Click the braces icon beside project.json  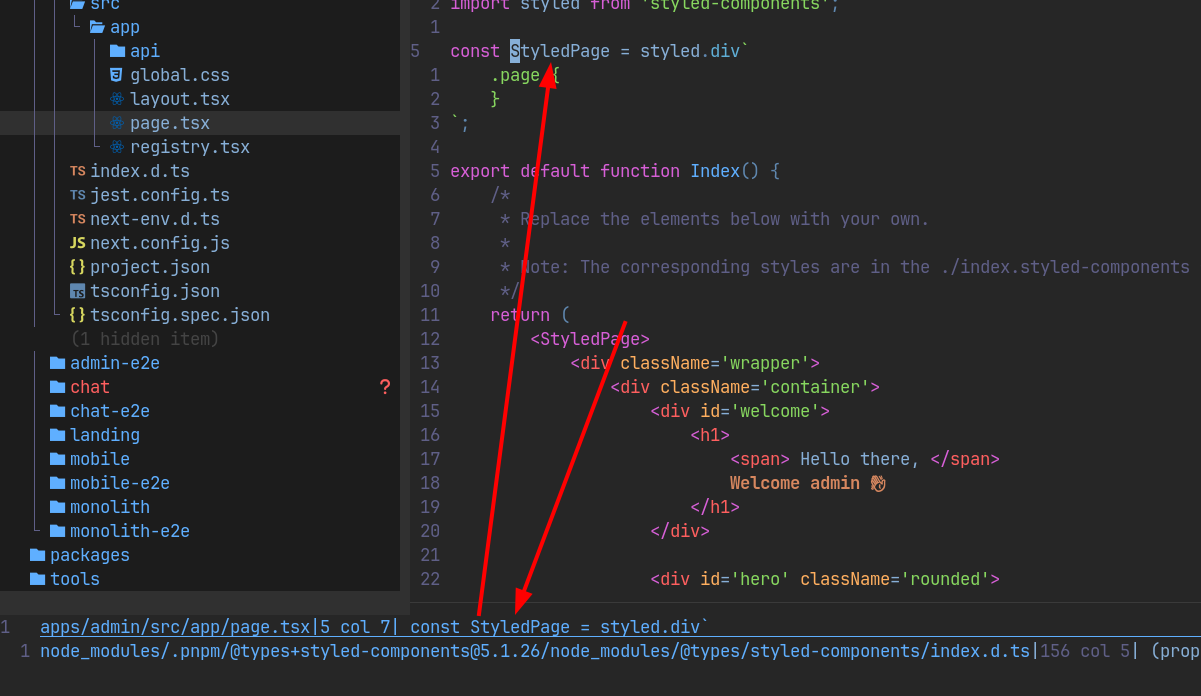[x=77, y=267]
